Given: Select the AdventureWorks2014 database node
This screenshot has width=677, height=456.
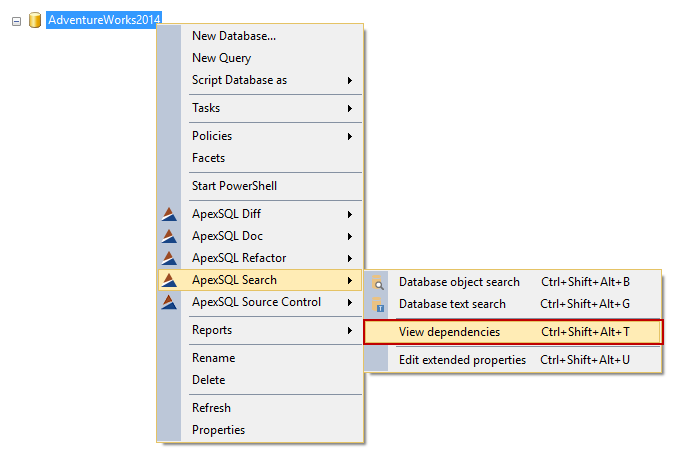Looking at the screenshot, I should click(x=104, y=20).
